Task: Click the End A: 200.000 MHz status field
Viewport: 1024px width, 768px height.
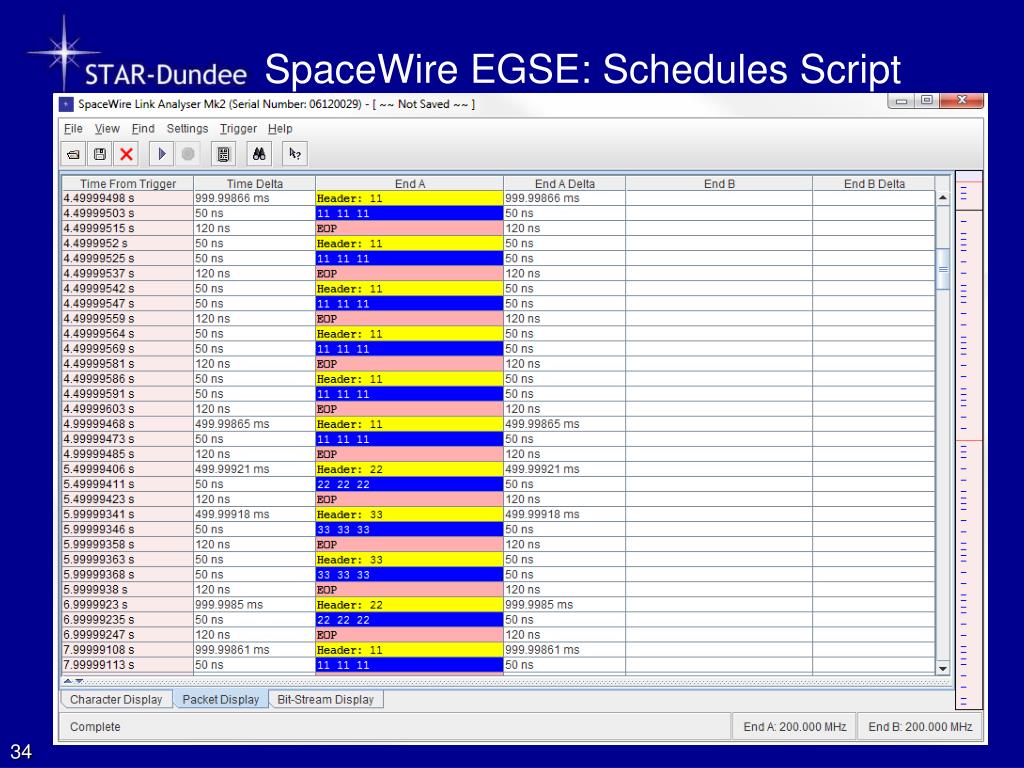Action: (x=794, y=727)
